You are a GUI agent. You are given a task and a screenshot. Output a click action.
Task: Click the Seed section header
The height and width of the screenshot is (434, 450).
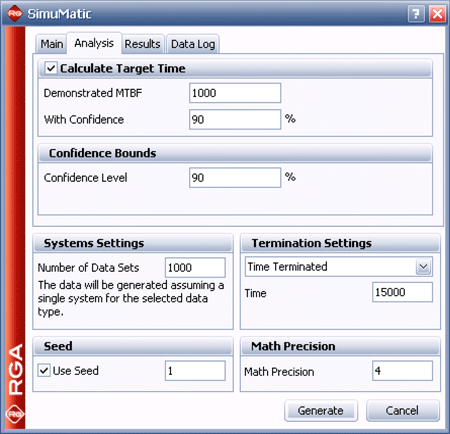point(133,346)
